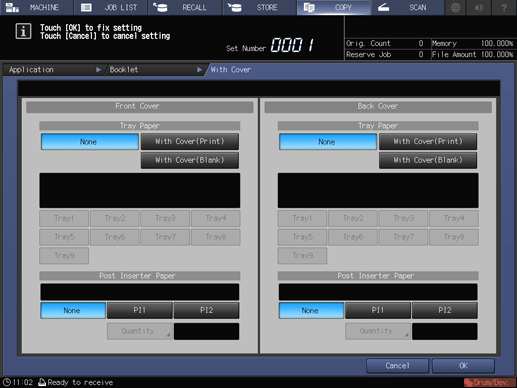Select Tray2 under Front Cover
517x388 pixels.
click(115, 218)
